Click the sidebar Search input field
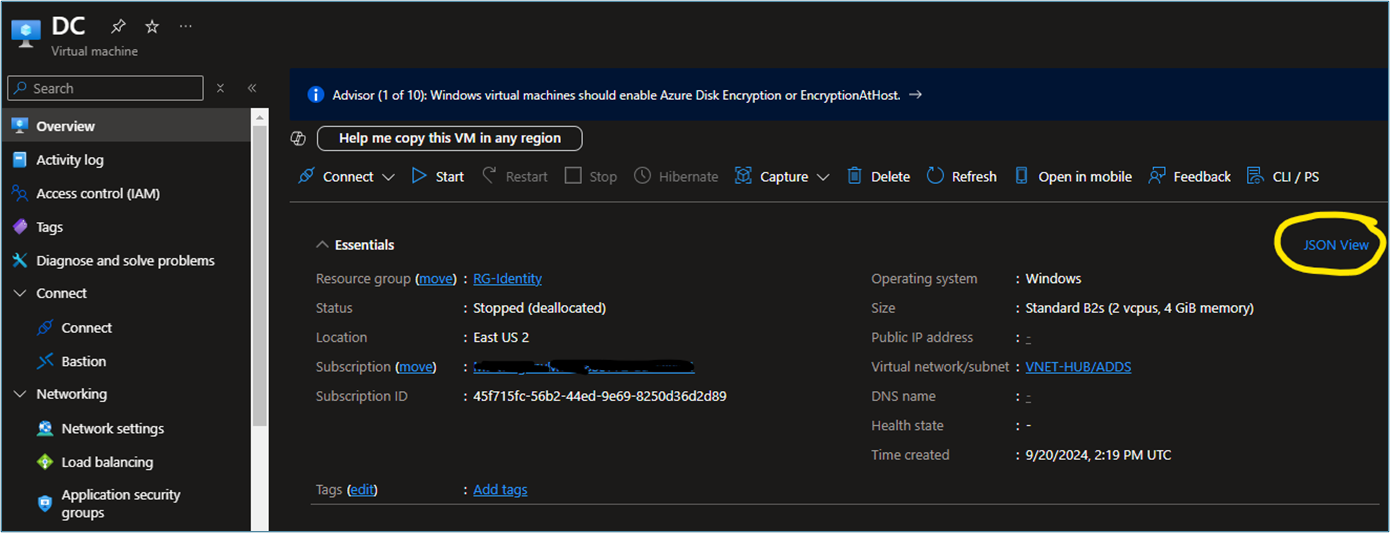1390x533 pixels. pyautogui.click(x=105, y=88)
